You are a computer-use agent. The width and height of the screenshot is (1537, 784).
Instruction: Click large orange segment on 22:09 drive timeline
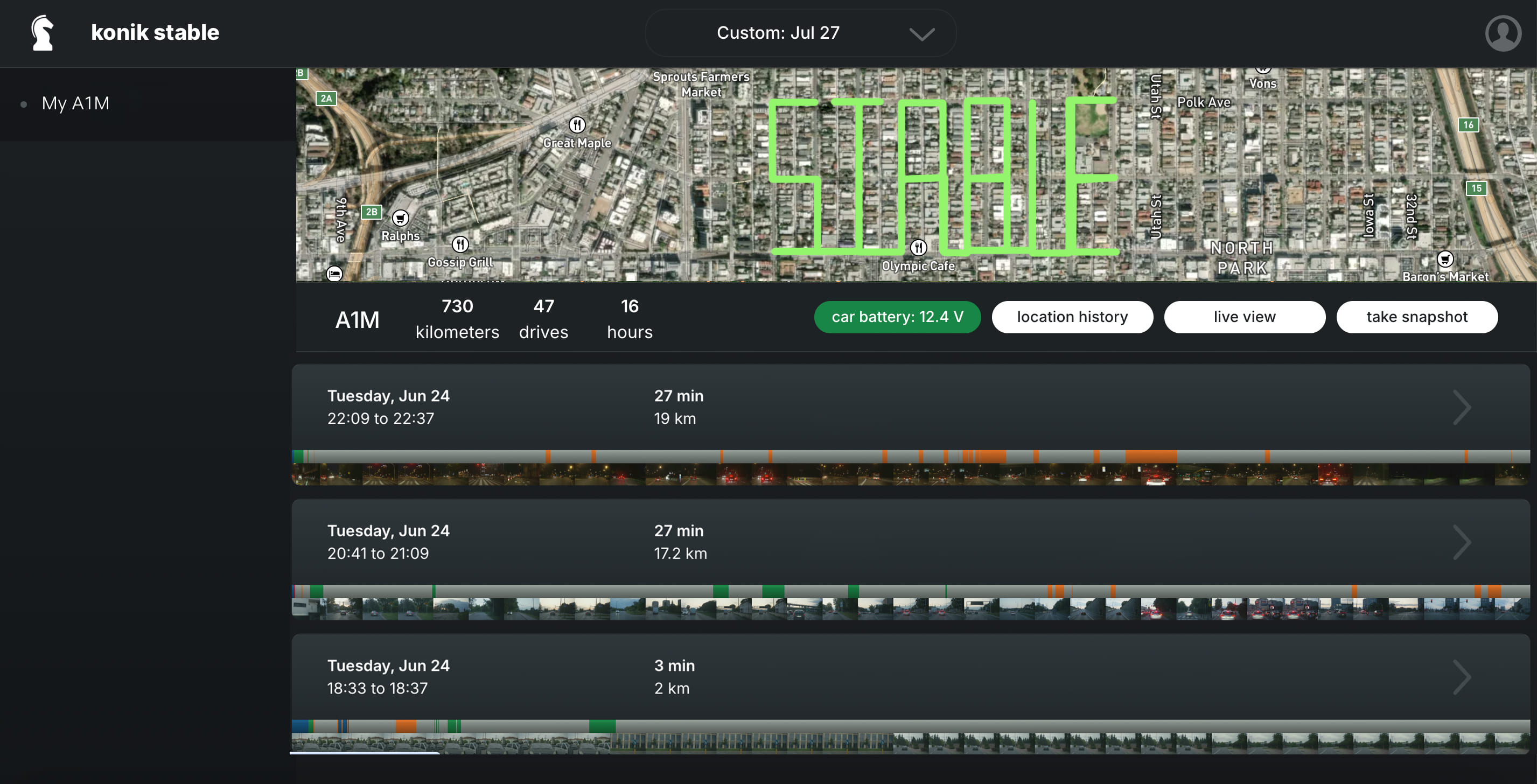(1151, 457)
